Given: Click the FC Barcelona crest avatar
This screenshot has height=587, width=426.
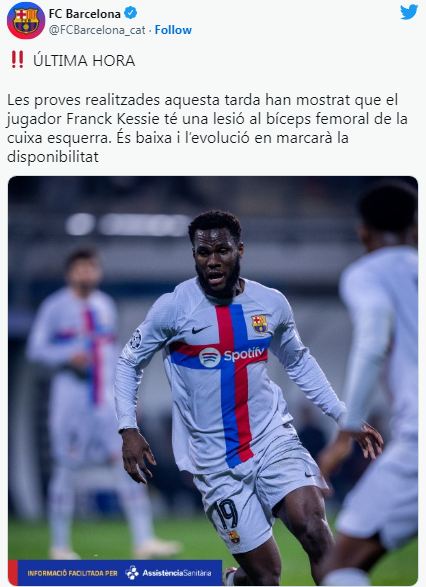Looking at the screenshot, I should pos(26,20).
